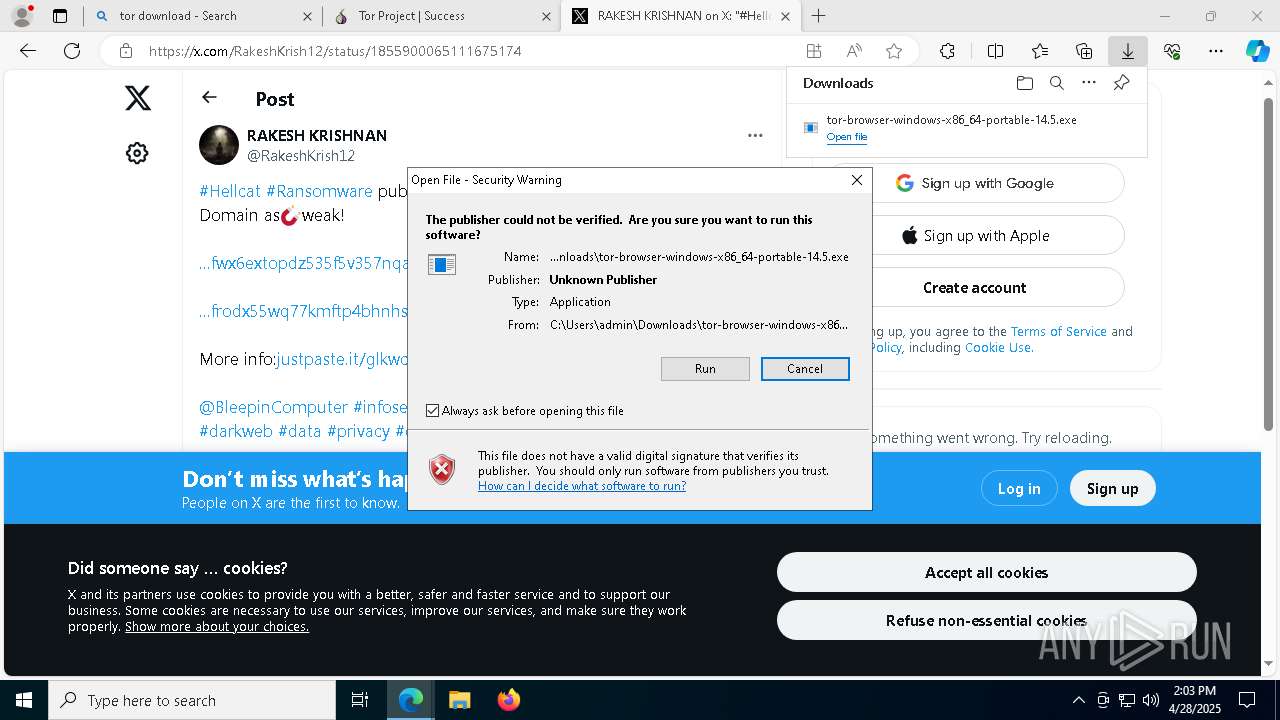Click the Downloads toolbar icon
Image resolution: width=1280 pixels, height=720 pixels.
1128,51
